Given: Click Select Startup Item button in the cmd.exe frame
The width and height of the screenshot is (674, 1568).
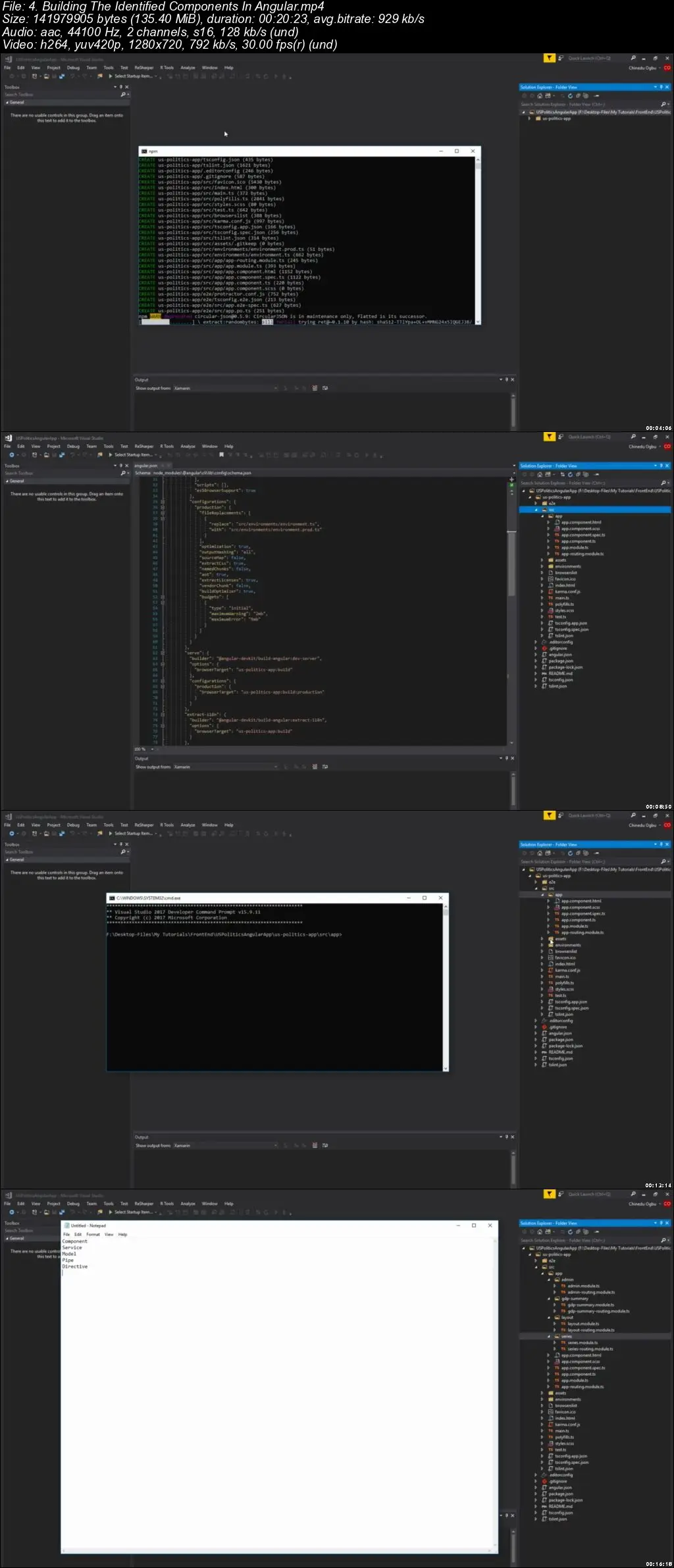Looking at the screenshot, I should coord(134,834).
